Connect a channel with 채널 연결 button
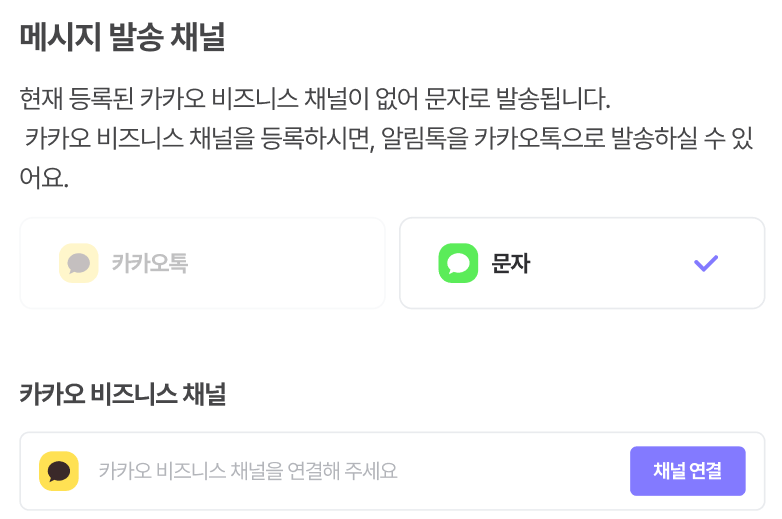The height and width of the screenshot is (519, 782). pos(688,471)
